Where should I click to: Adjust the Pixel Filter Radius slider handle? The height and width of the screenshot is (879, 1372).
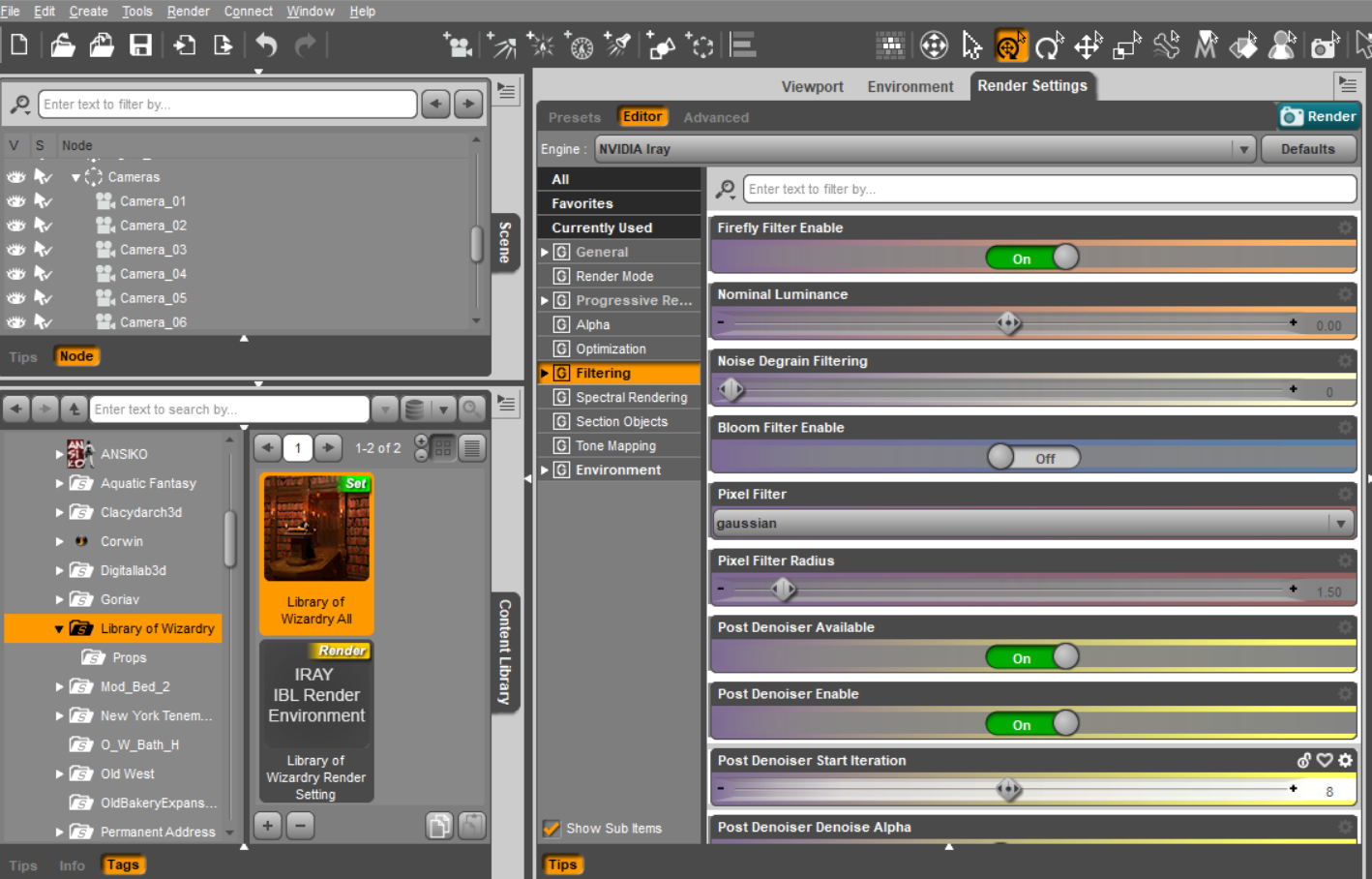[x=783, y=589]
